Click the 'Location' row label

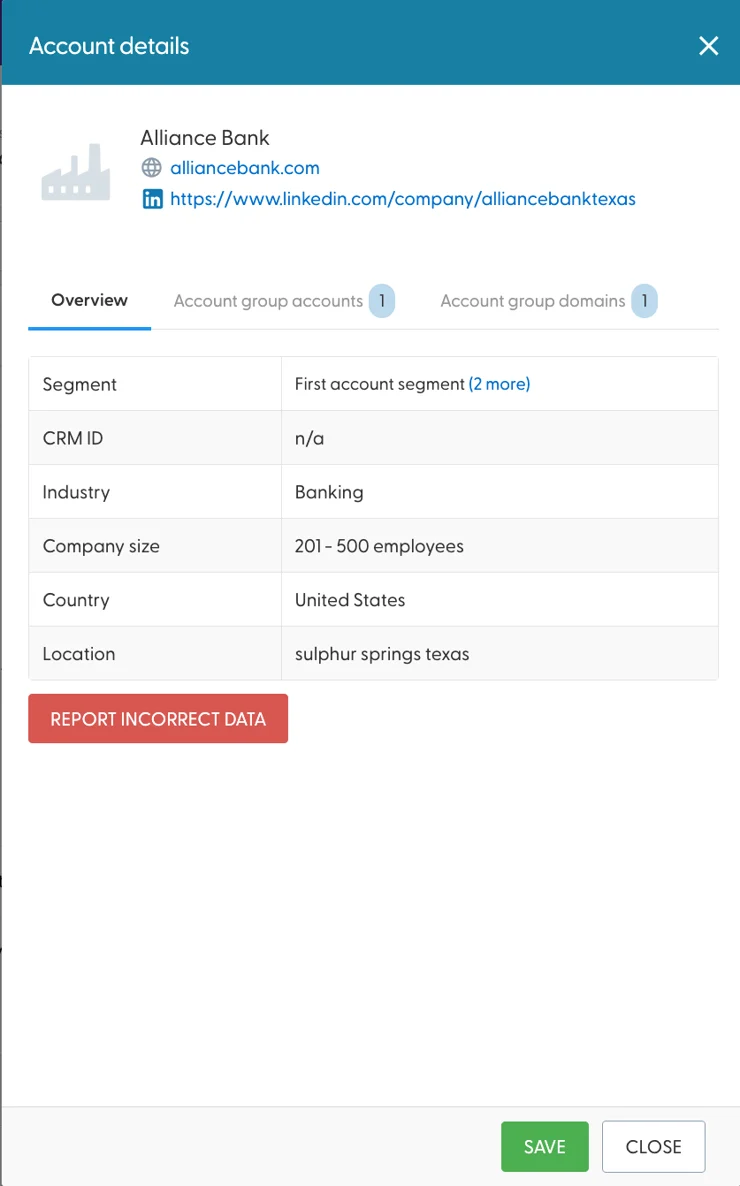click(79, 654)
